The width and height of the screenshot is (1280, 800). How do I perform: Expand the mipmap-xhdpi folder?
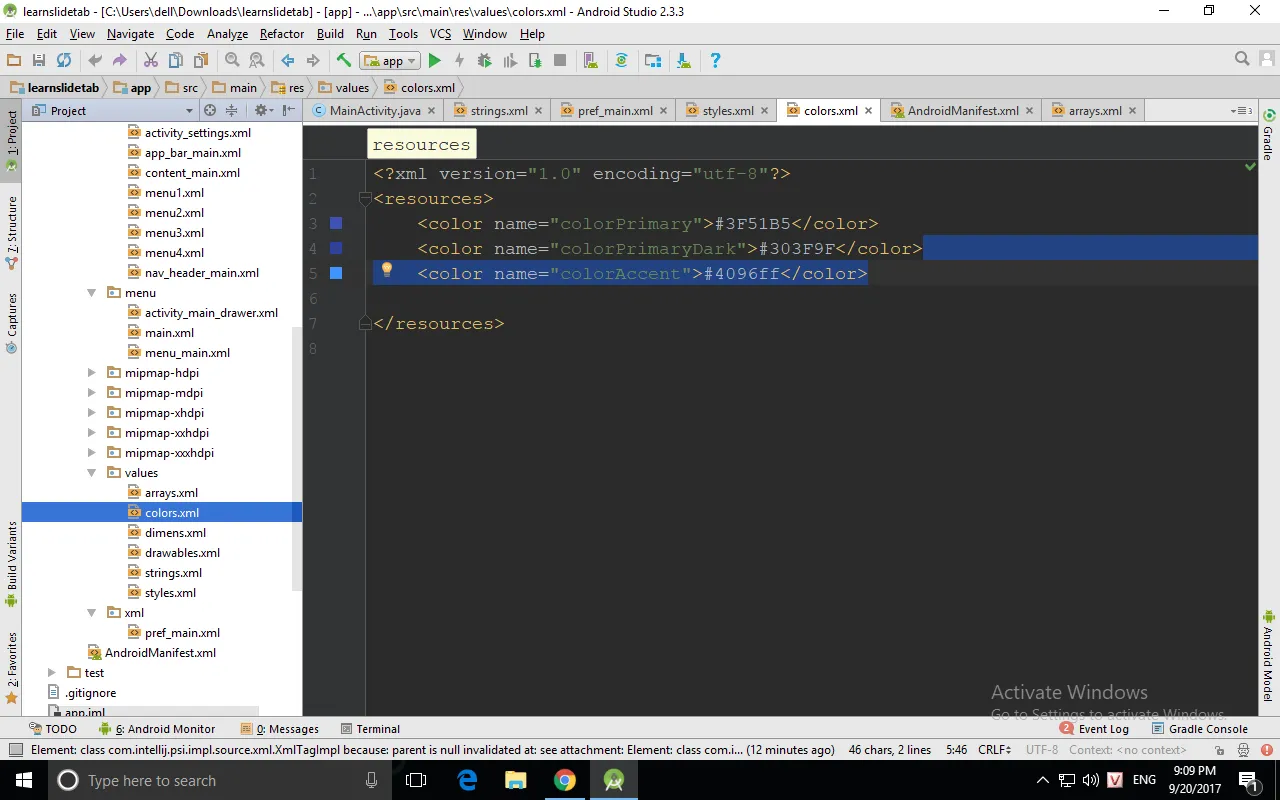click(91, 413)
